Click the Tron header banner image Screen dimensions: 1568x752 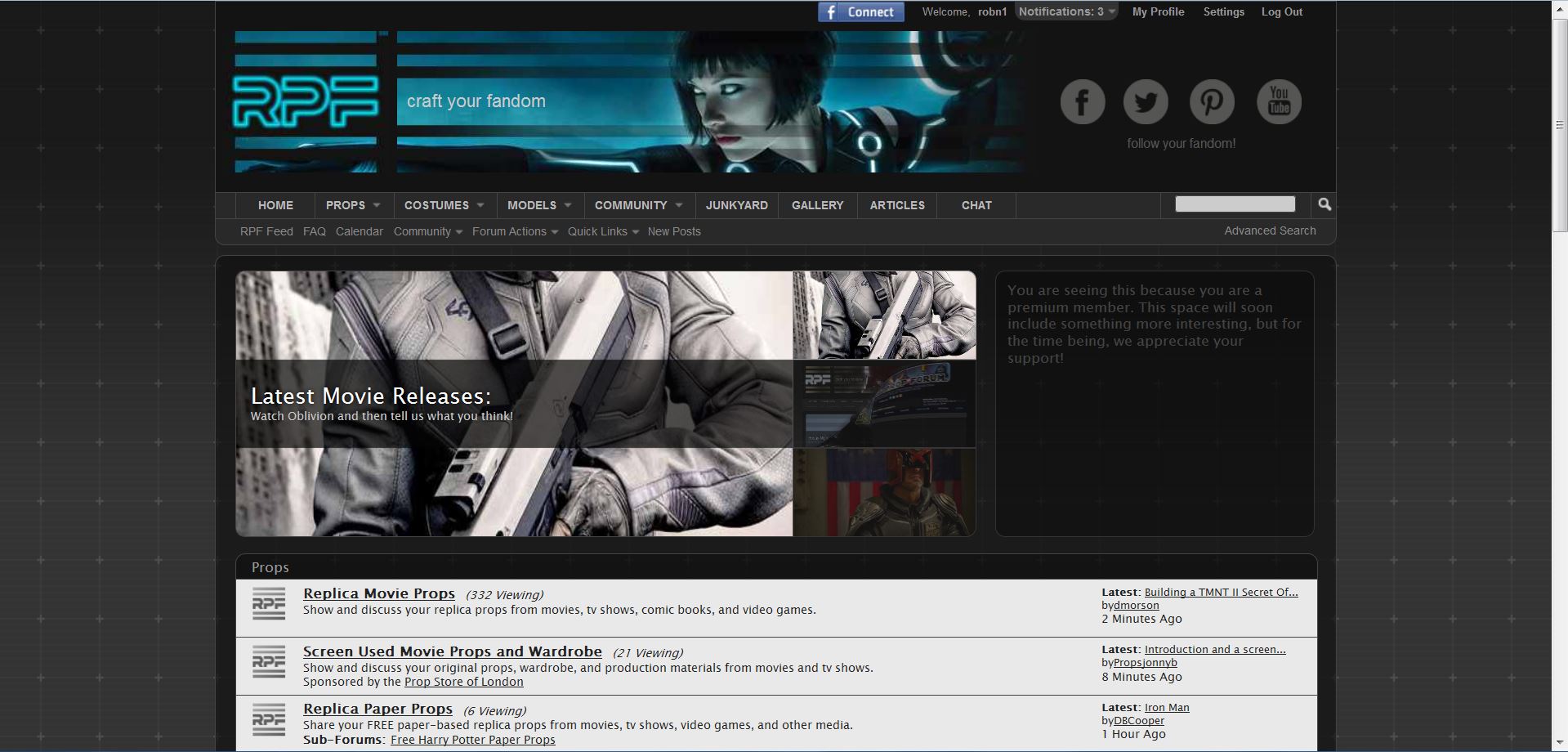pyautogui.click(x=711, y=102)
